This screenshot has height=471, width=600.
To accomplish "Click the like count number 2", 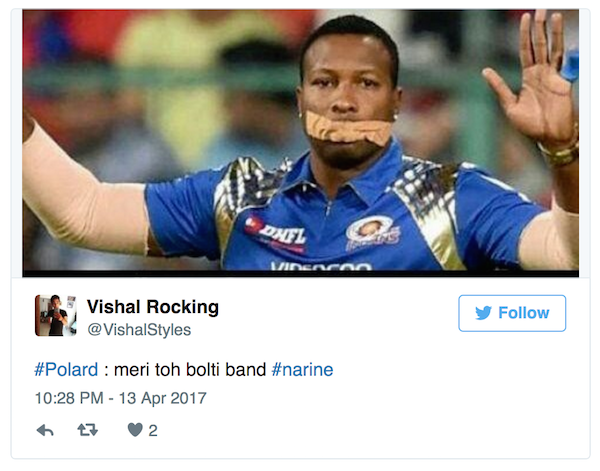I will point(153,431).
